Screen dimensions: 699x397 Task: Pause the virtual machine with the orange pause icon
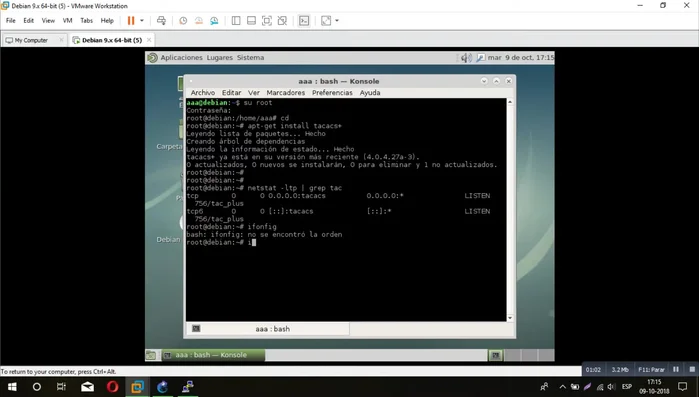pos(131,20)
